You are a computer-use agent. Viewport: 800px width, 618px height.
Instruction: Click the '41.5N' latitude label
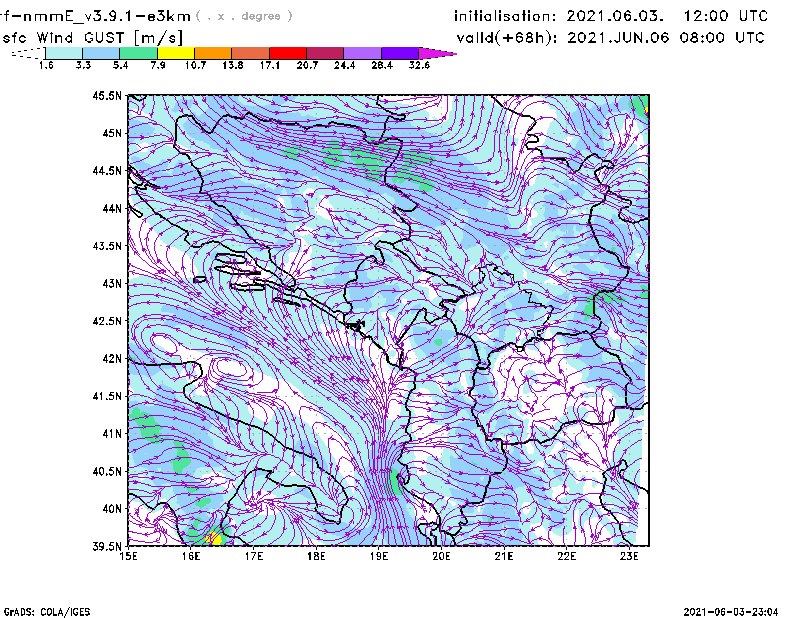tap(107, 396)
